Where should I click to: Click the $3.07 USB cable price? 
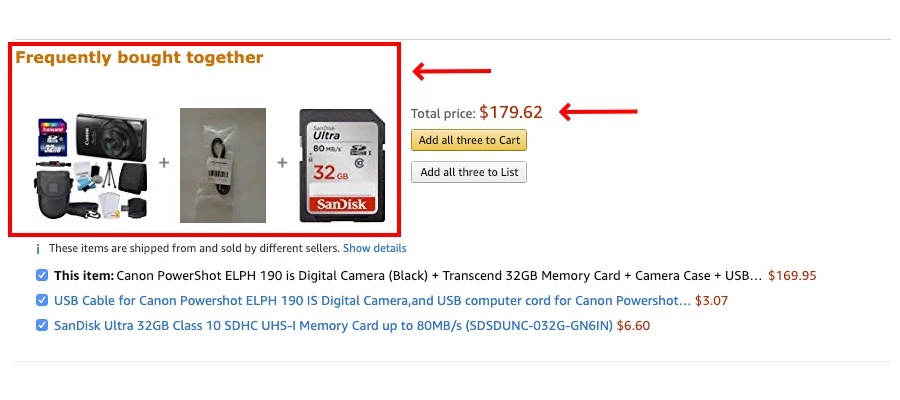[x=711, y=300]
